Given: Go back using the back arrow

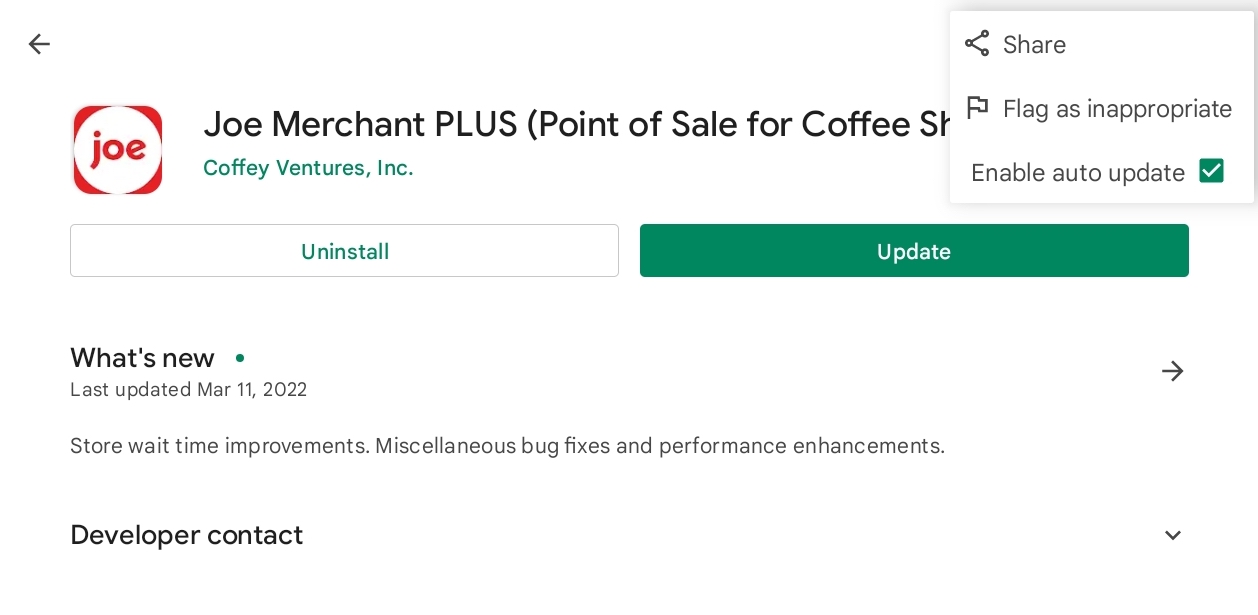Looking at the screenshot, I should click(39, 44).
